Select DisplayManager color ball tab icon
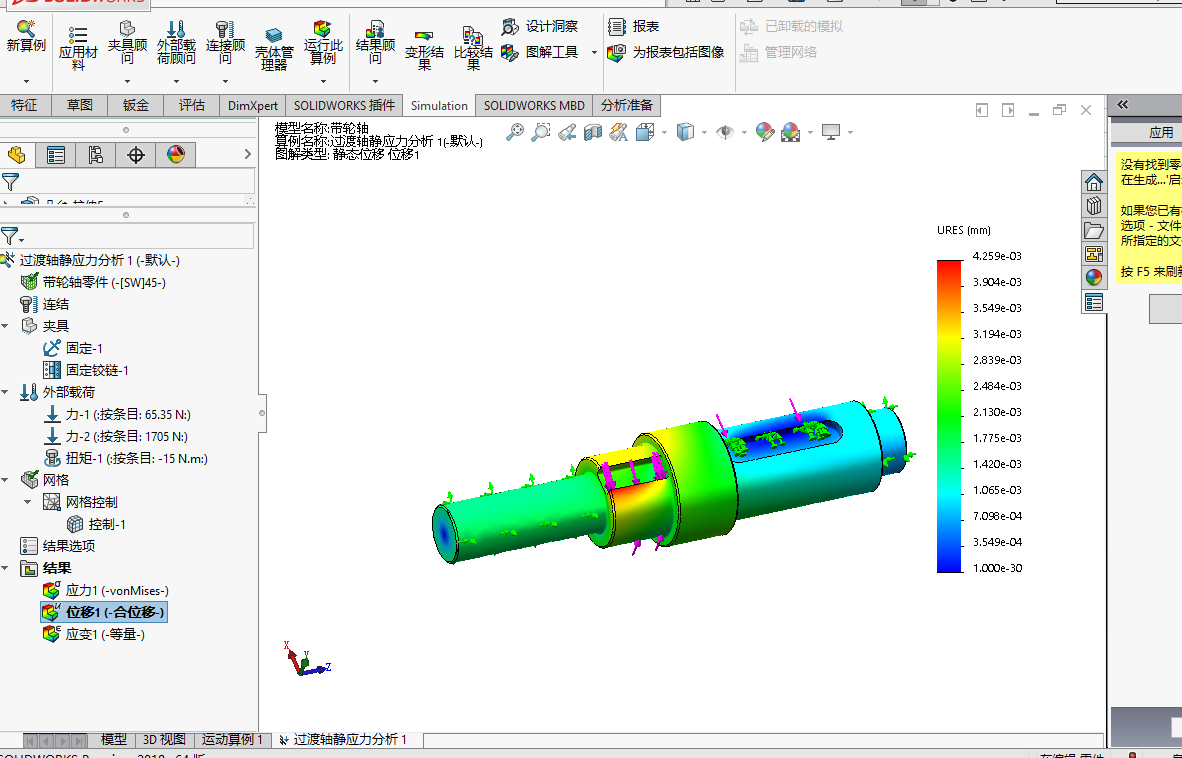 (x=176, y=155)
